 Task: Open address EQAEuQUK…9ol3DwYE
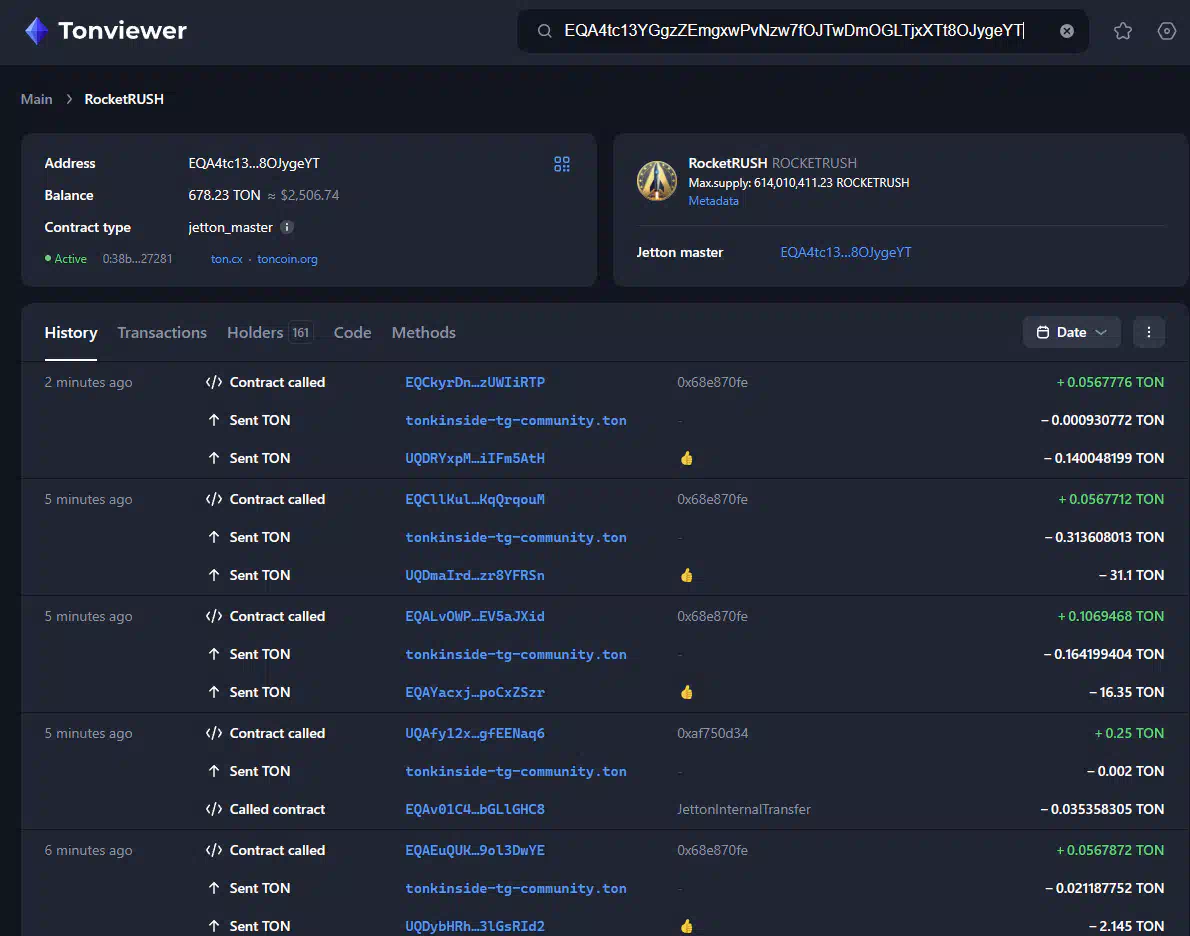click(x=474, y=849)
